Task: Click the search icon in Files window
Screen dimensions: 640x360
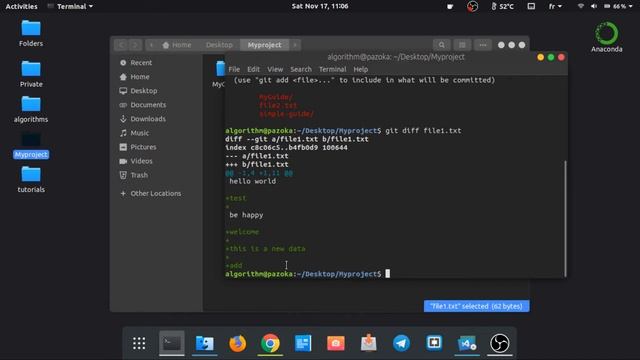Action: point(442,45)
